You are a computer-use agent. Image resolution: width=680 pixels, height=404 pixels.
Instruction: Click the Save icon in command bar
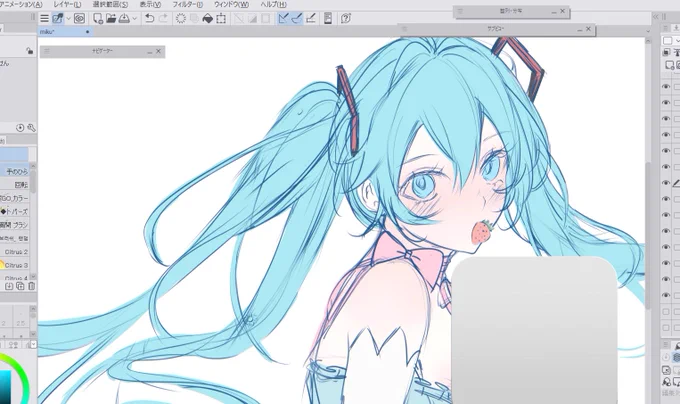pyautogui.click(x=124, y=18)
